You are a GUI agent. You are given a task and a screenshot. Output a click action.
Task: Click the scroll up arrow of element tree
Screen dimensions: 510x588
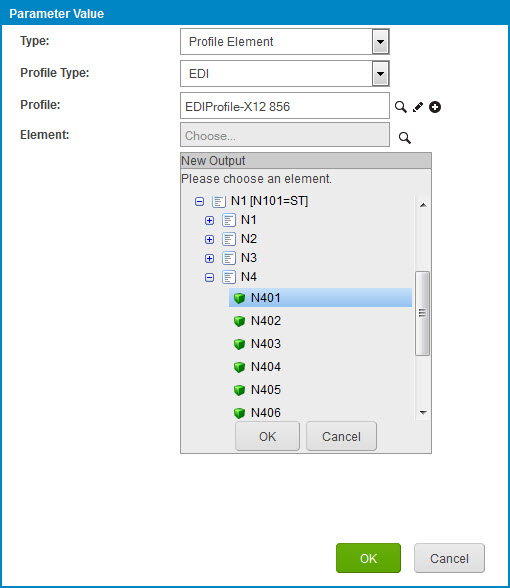(x=423, y=205)
